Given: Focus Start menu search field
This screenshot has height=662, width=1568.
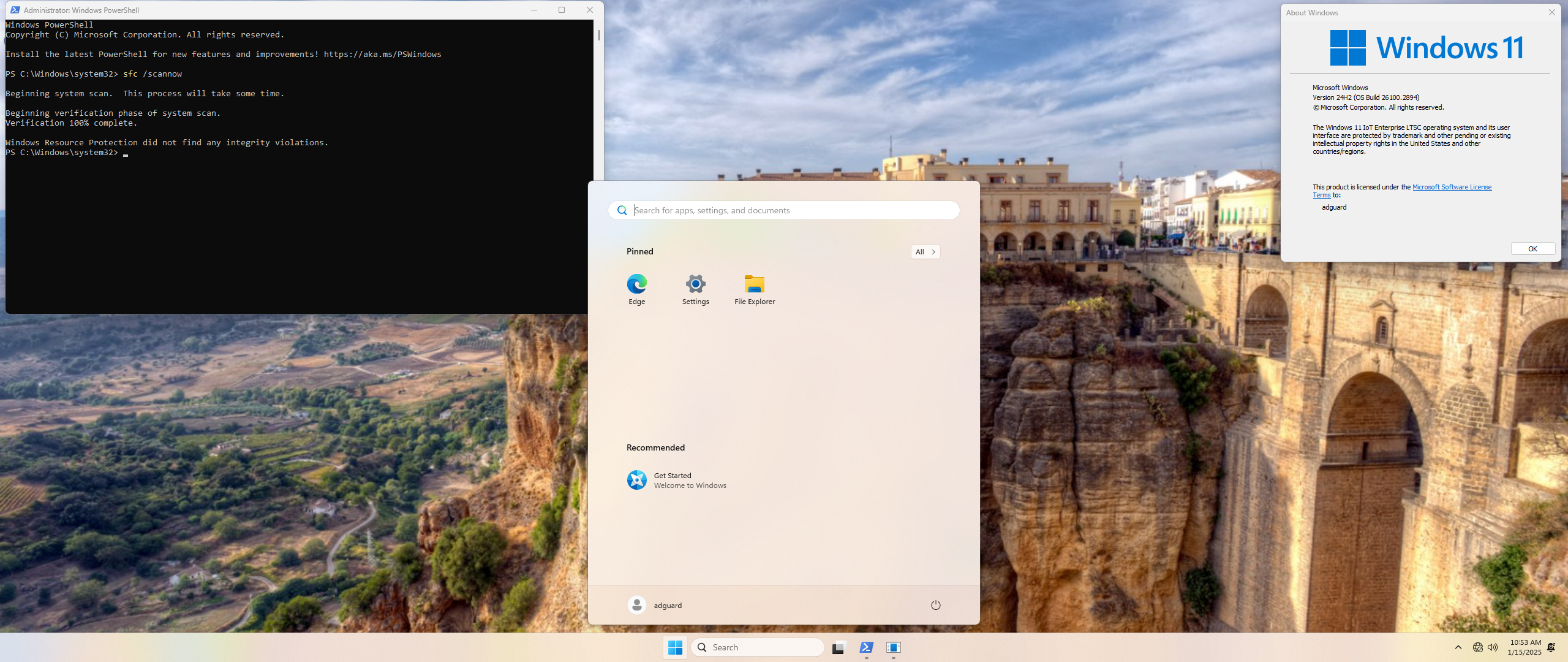Looking at the screenshot, I should click(x=784, y=210).
